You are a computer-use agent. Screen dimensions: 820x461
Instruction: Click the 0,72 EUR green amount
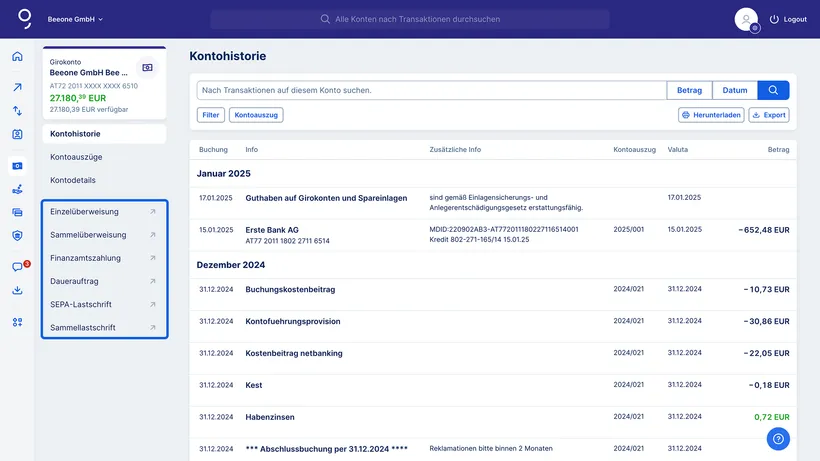pyautogui.click(x=772, y=417)
